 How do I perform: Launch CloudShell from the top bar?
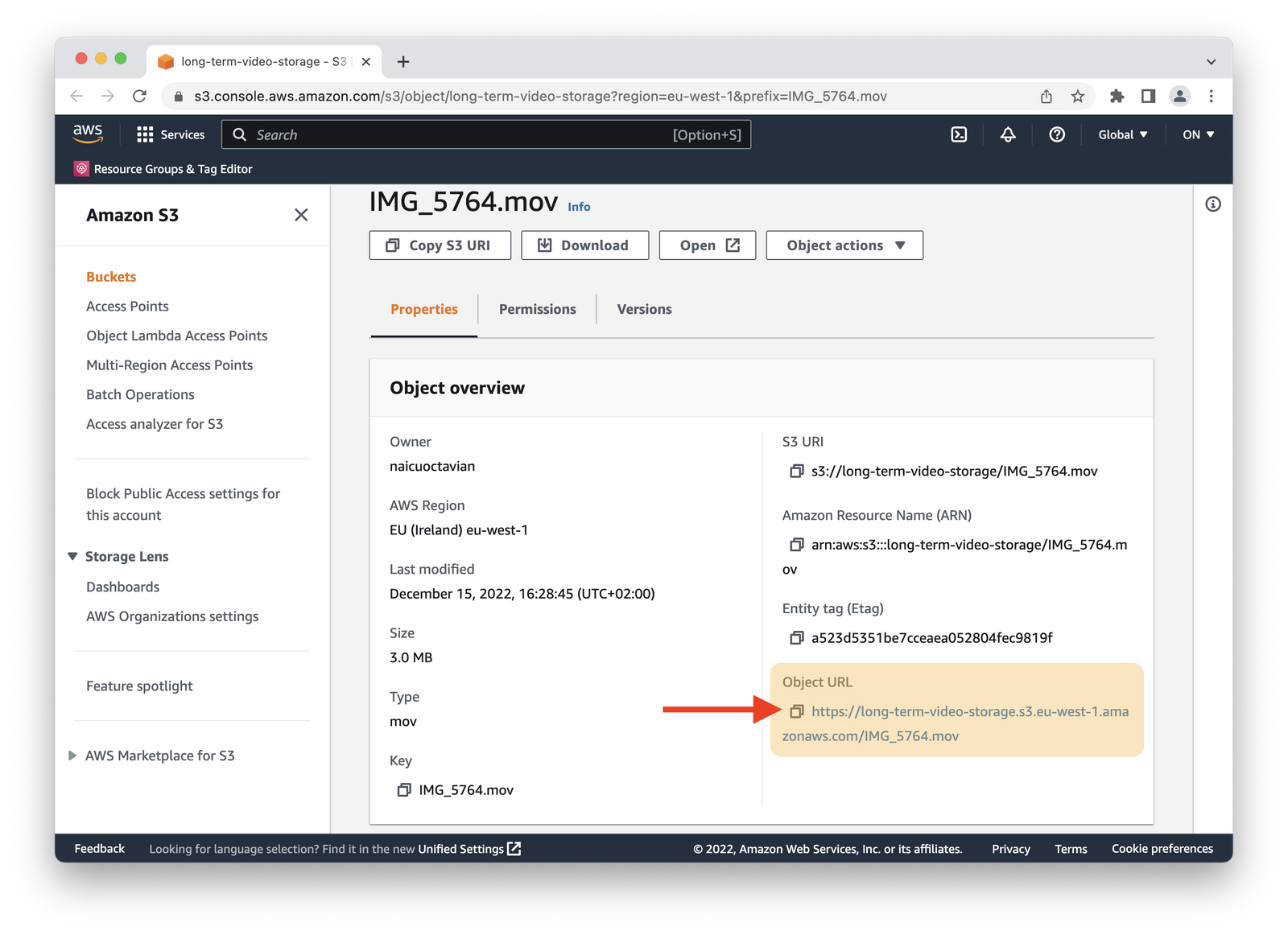tap(958, 134)
